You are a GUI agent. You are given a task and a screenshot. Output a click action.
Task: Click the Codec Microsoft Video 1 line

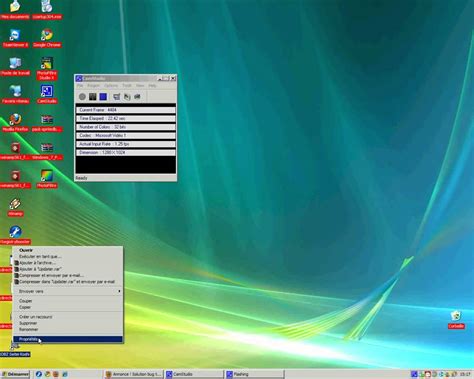[125, 135]
